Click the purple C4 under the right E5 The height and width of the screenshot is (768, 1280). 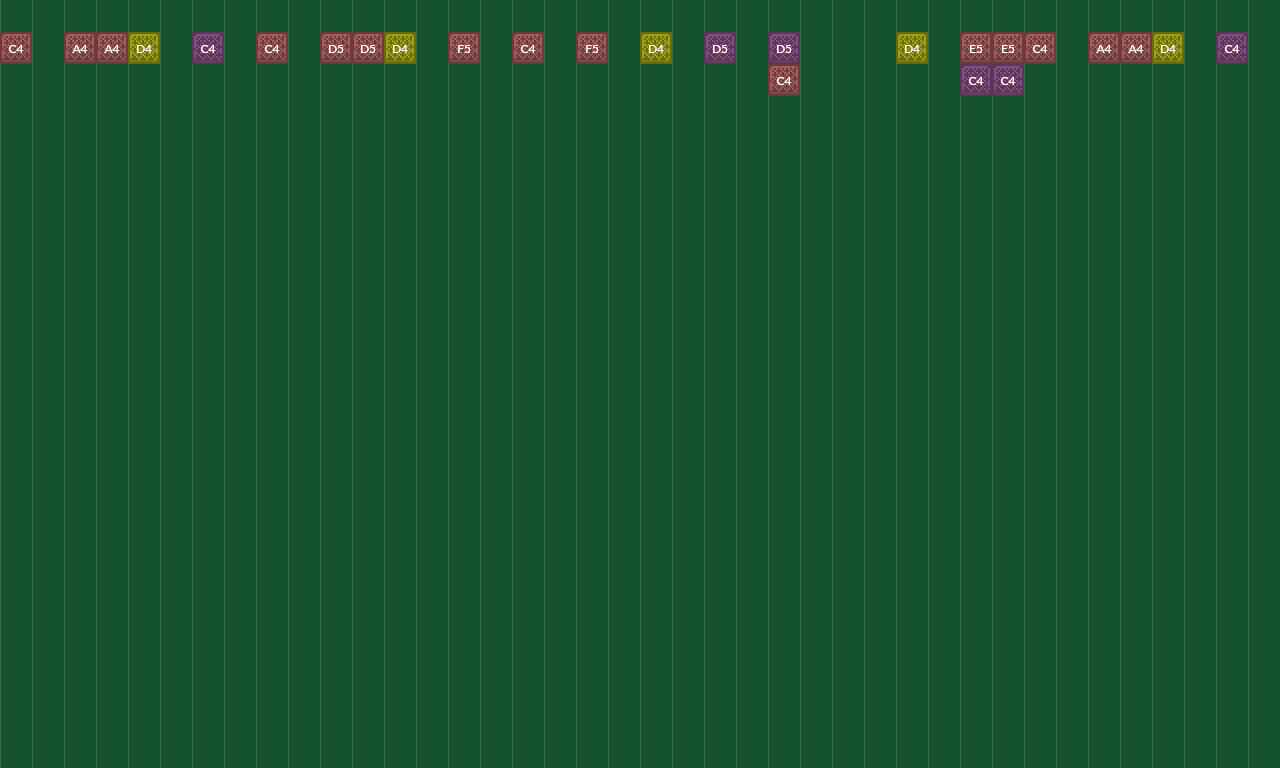click(x=1008, y=80)
